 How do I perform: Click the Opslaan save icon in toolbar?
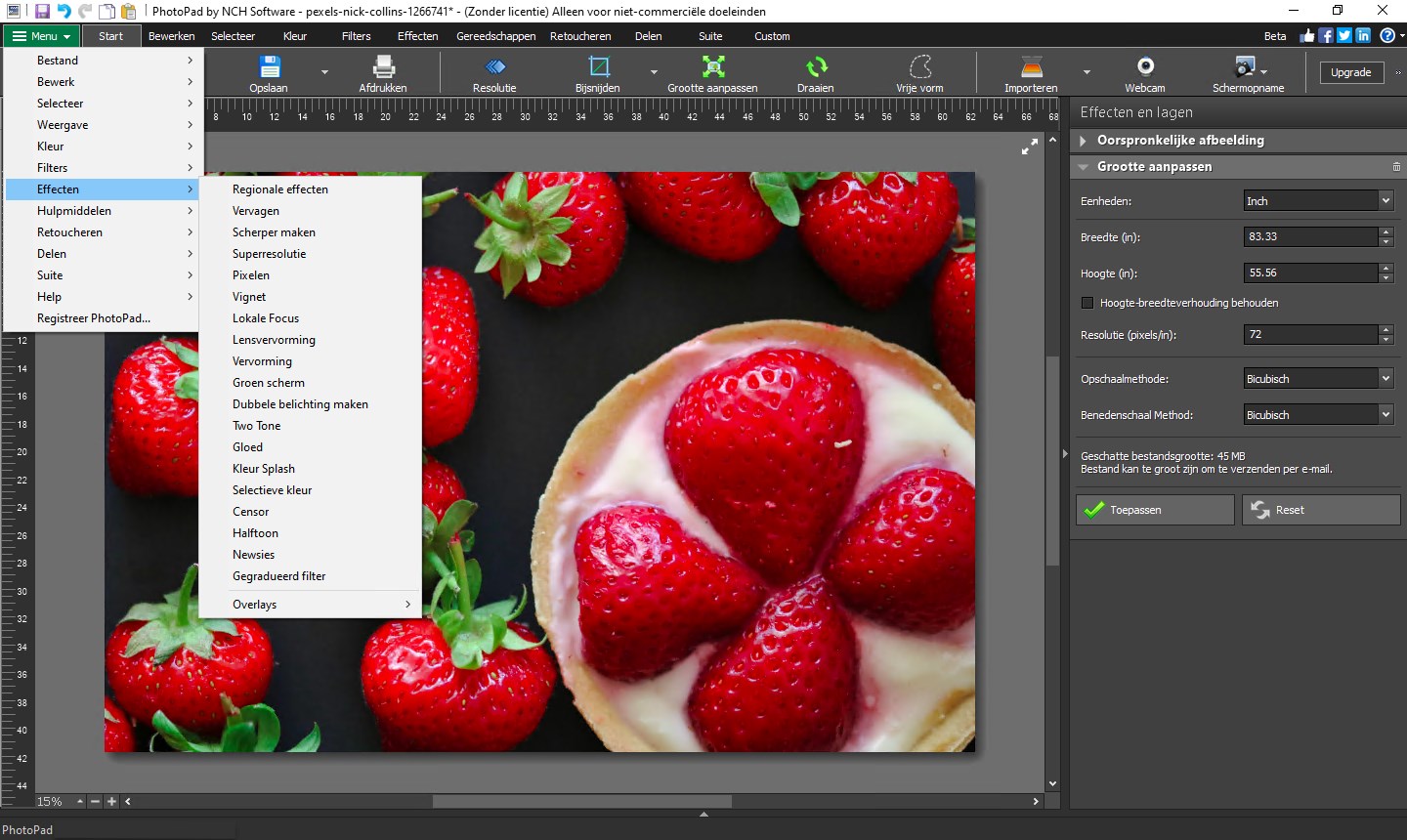269,67
